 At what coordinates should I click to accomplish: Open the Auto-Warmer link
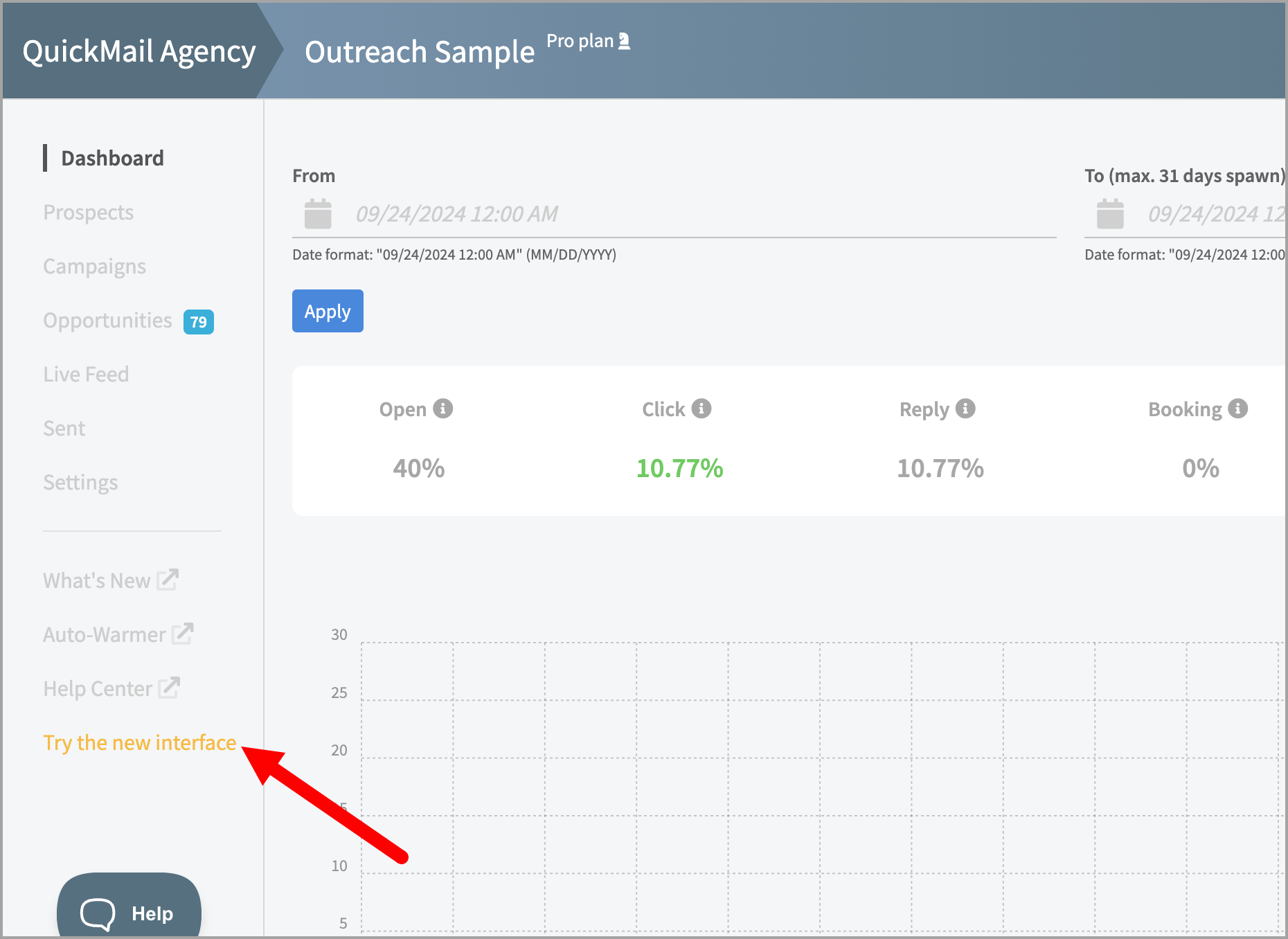(105, 634)
